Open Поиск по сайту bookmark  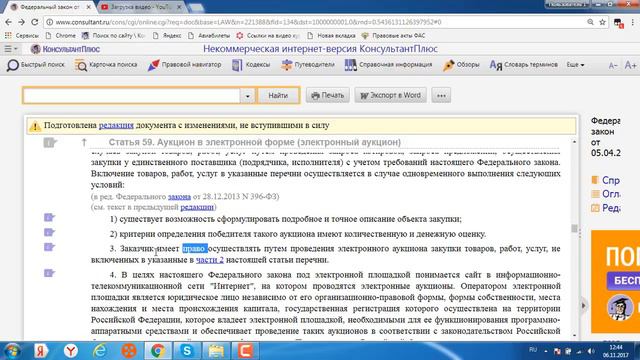tap(113, 36)
